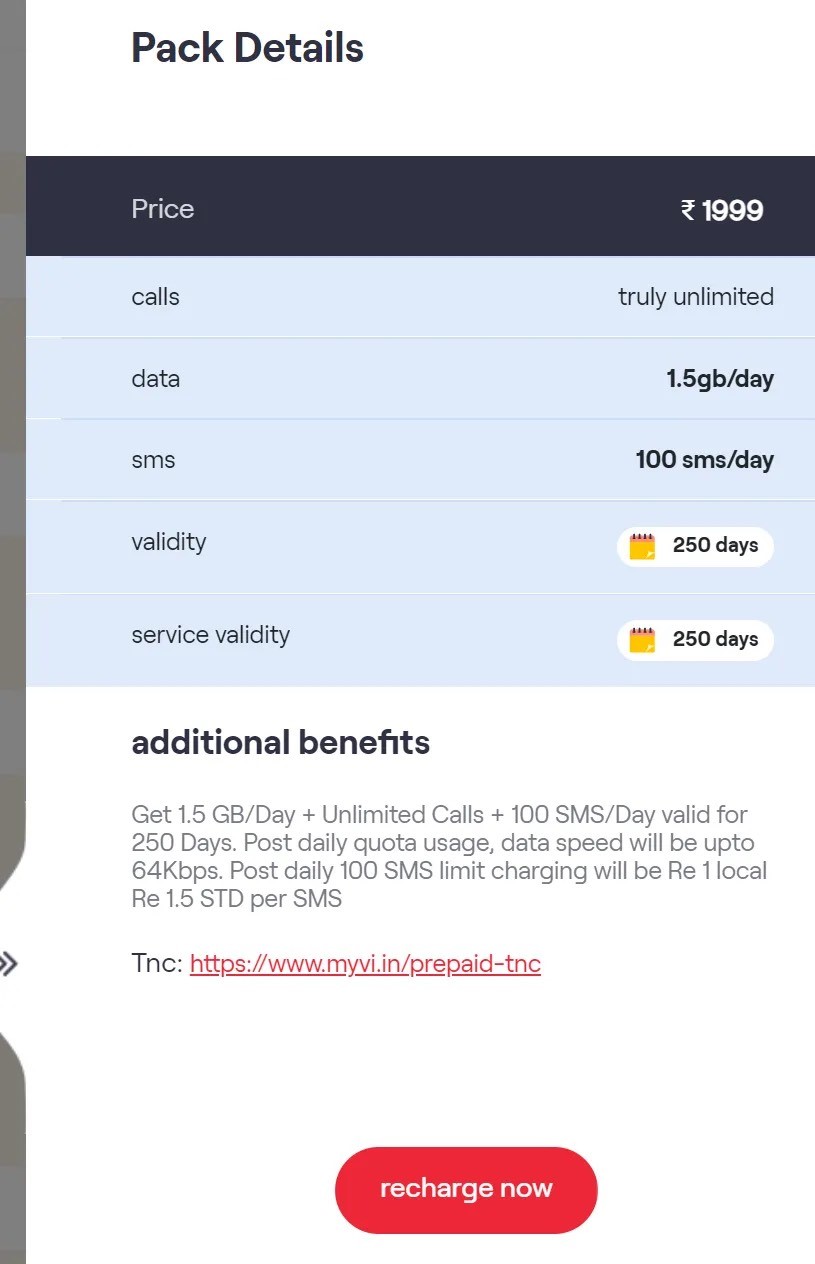This screenshot has width=815, height=1264.
Task: Open the Pack Details header tab
Action: point(247,47)
